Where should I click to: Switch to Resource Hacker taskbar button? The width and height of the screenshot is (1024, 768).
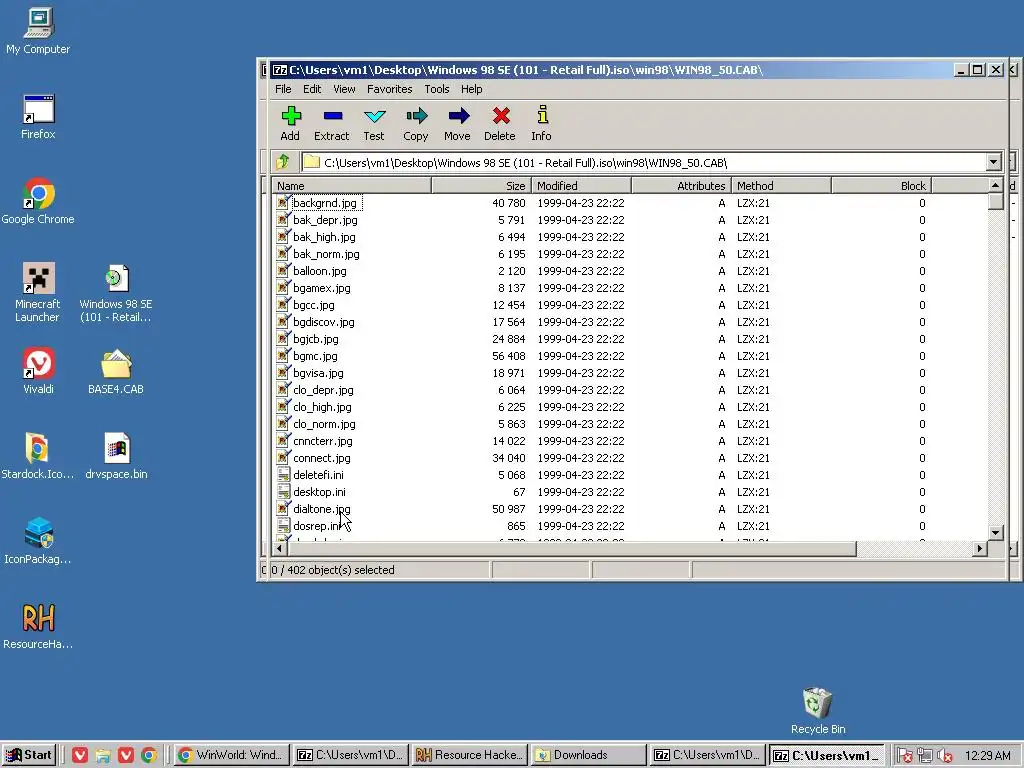[469, 755]
